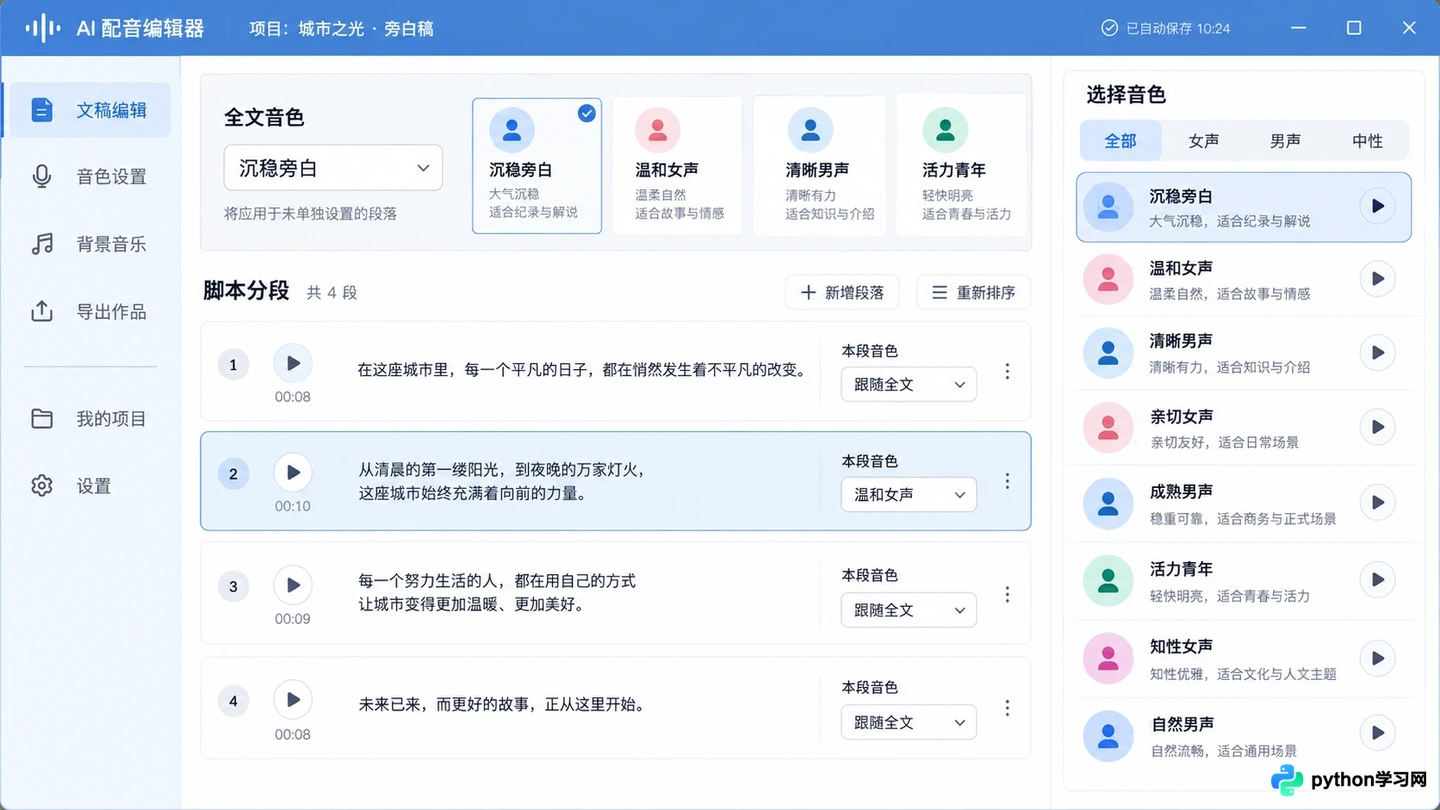
Task: Open segment 4 本段音色 dropdown
Action: pyautogui.click(x=909, y=722)
